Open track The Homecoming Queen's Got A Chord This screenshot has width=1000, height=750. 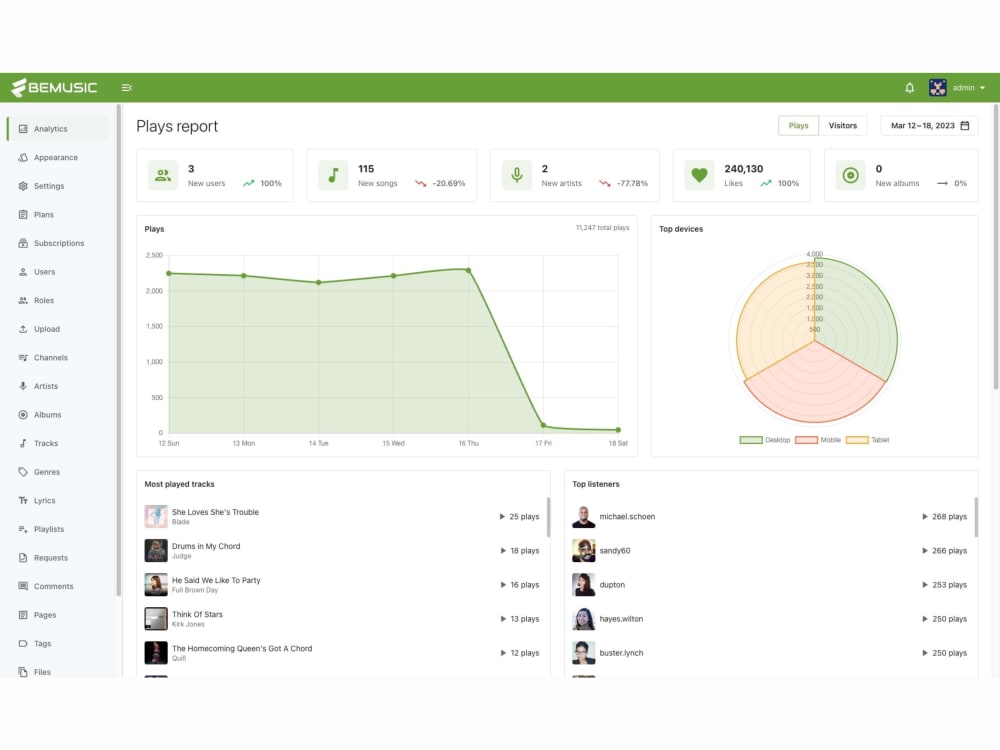click(242, 649)
